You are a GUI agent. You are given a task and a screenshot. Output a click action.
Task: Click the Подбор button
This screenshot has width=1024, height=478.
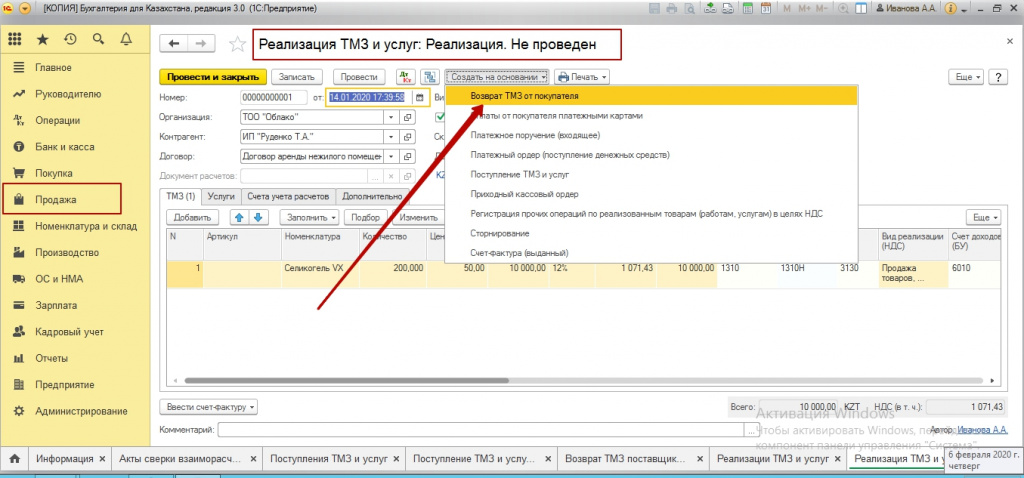pos(366,217)
